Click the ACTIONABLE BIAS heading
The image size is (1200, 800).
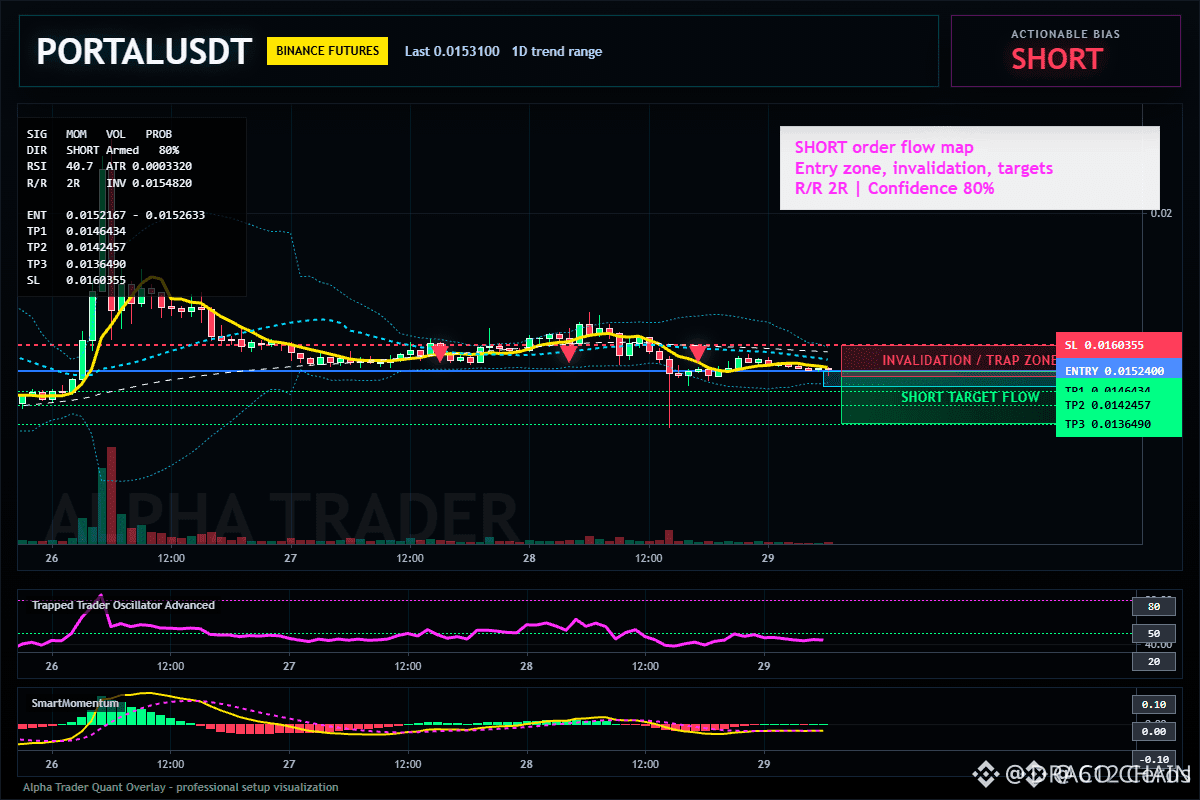(x=1065, y=34)
